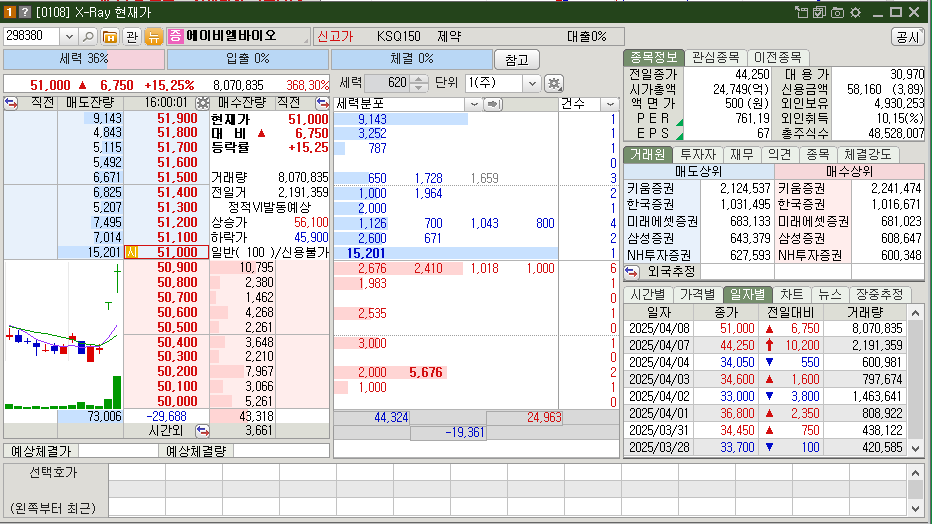Click 키움증권 in 매도상위 column
This screenshot has width=932, height=524.
coord(650,188)
